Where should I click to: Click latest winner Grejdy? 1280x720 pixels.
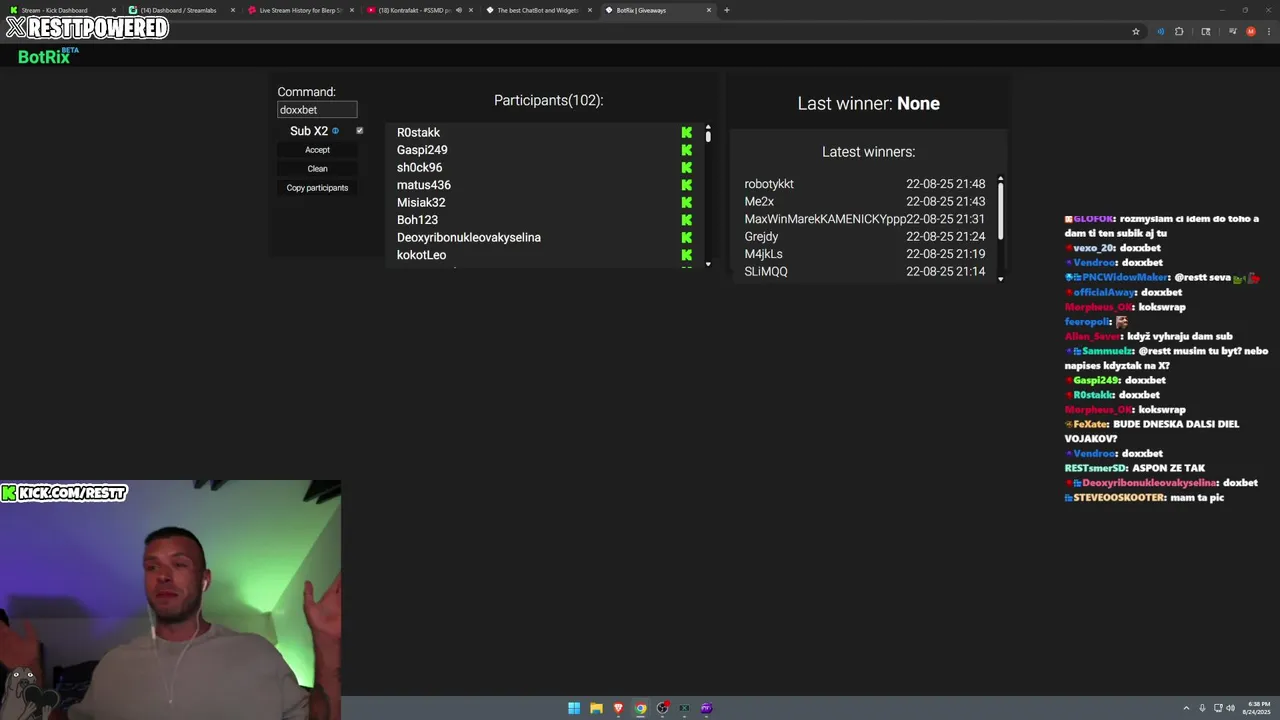pyautogui.click(x=761, y=236)
